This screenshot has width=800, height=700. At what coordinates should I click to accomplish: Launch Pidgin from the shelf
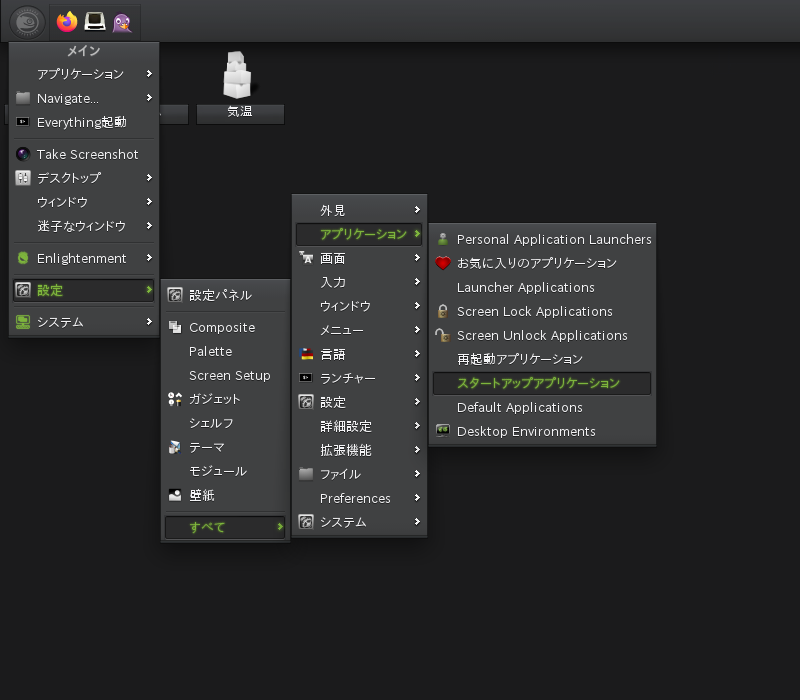122,22
